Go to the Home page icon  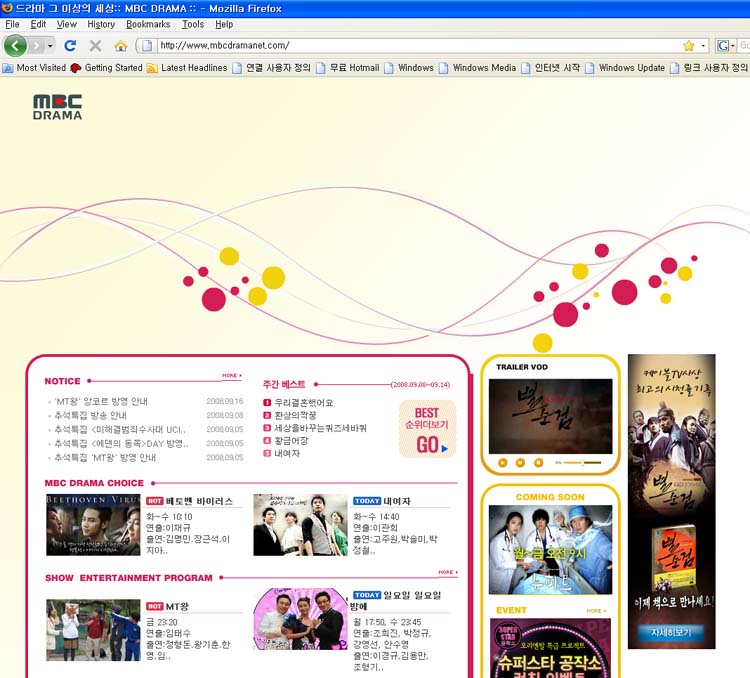121,46
